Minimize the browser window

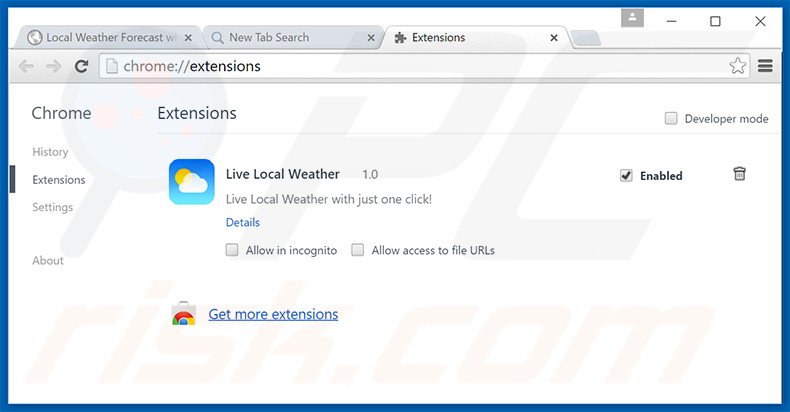pos(672,21)
